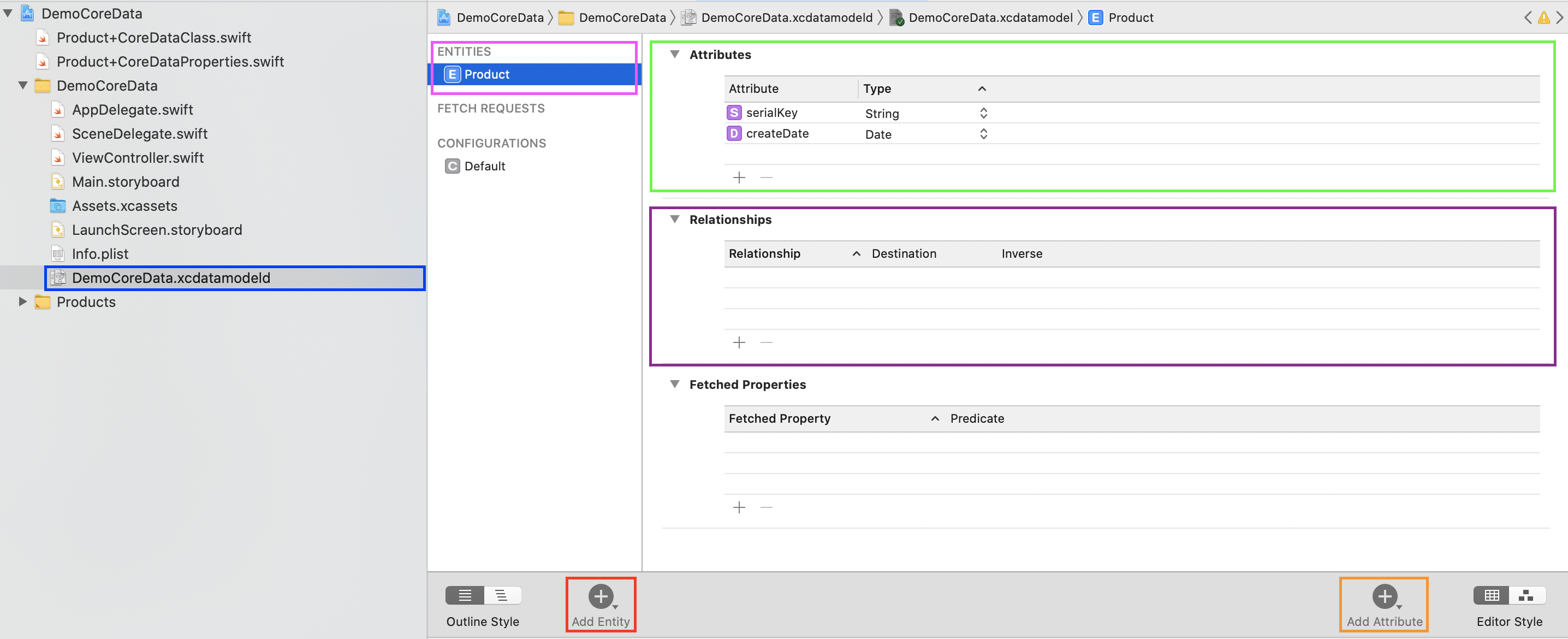Click DemoCoreData.xcdatamodeld breadcrumb in jump bar
Image resolution: width=1568 pixels, height=639 pixels.
point(786,17)
